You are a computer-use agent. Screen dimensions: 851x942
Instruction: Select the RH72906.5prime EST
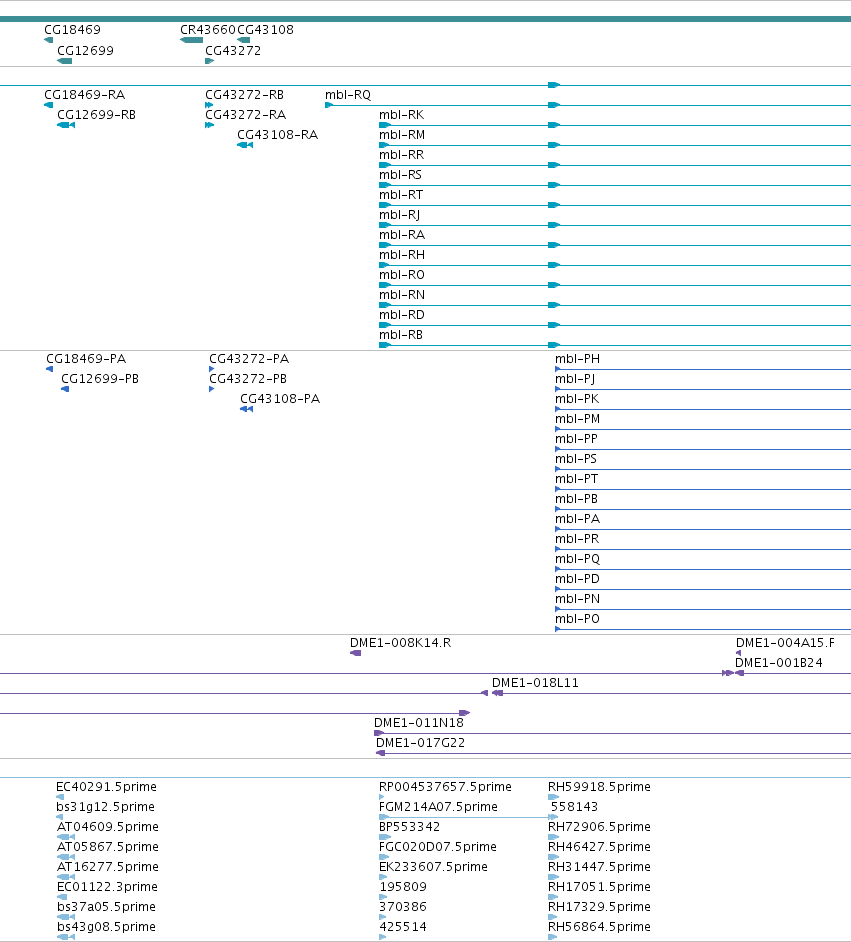coord(599,827)
